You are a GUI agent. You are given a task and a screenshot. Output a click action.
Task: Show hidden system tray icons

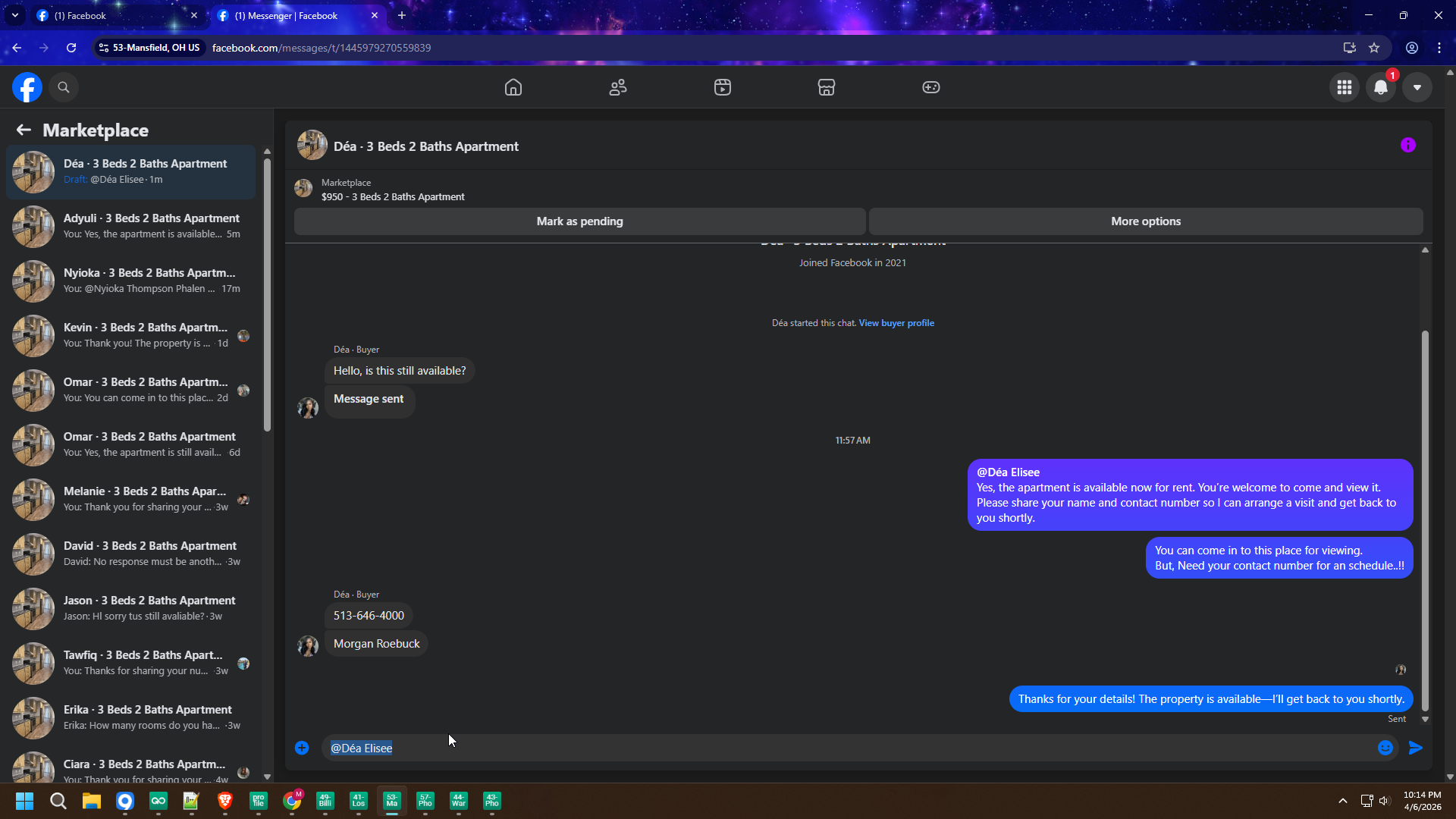(x=1343, y=801)
